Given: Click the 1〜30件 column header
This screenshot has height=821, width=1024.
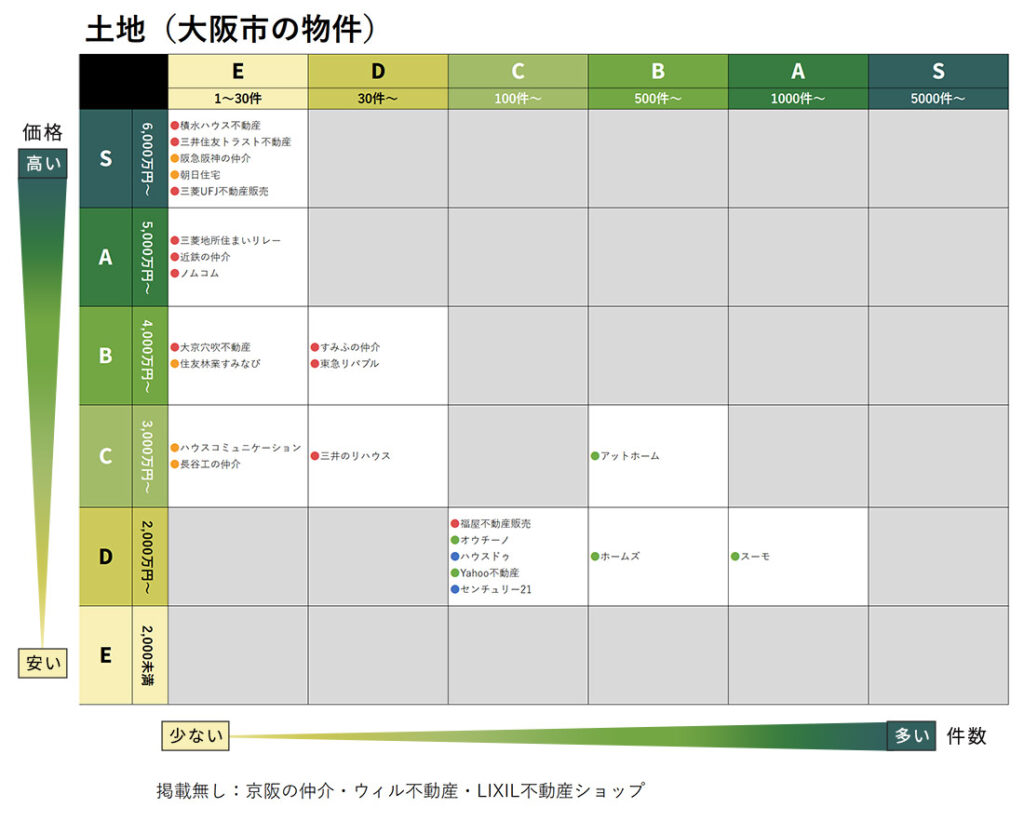Looking at the screenshot, I should [237, 99].
